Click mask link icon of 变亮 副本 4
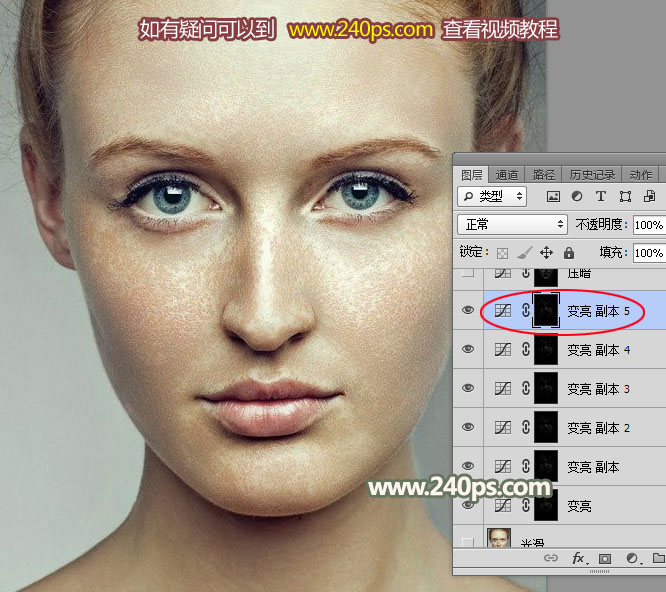666x592 pixels. [x=526, y=350]
